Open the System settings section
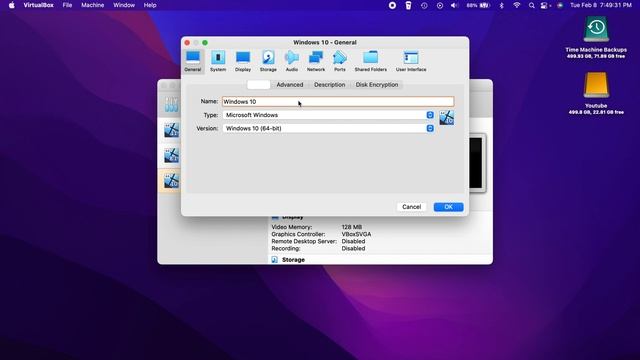This screenshot has height=360, width=640. tap(218, 61)
